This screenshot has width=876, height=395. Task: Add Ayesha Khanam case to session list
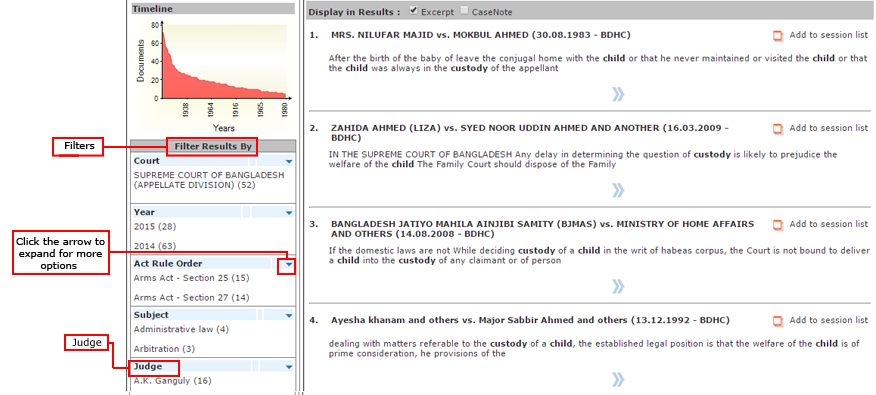(820, 321)
